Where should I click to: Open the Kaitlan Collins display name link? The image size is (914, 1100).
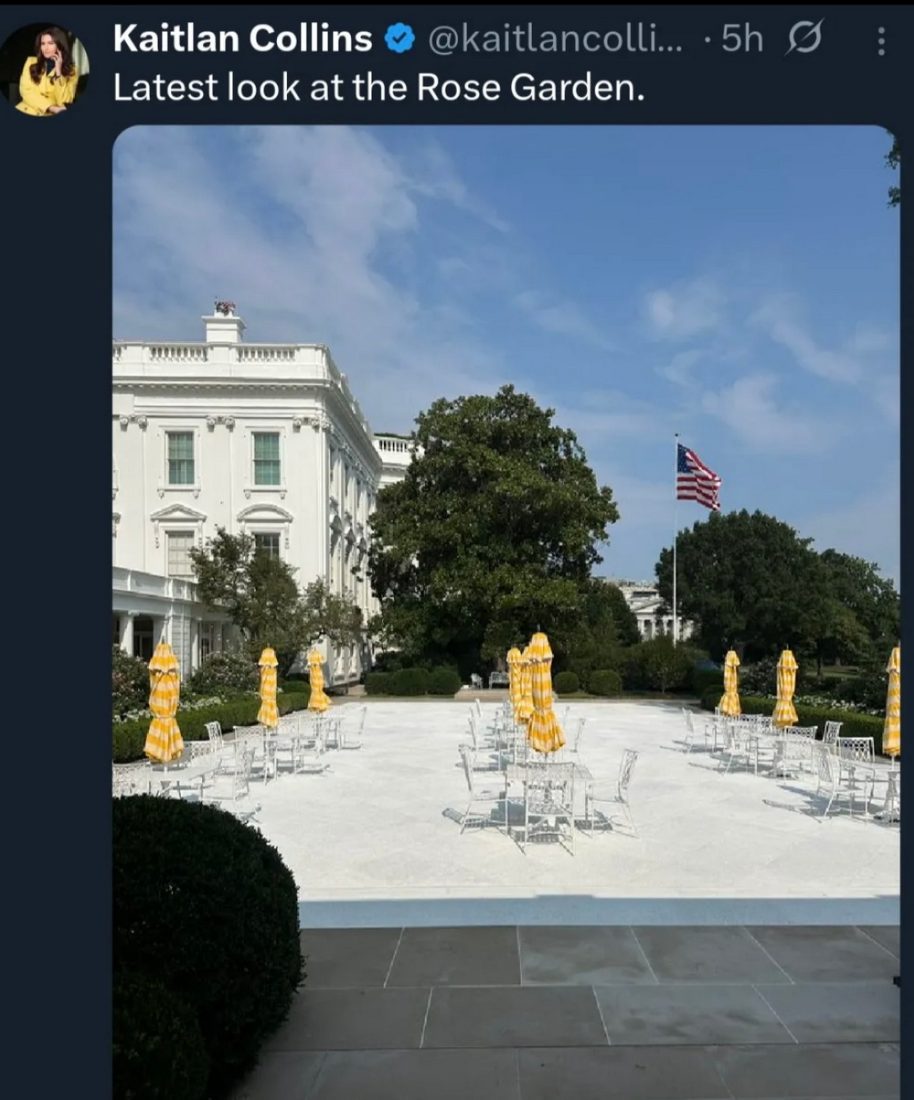pos(243,38)
